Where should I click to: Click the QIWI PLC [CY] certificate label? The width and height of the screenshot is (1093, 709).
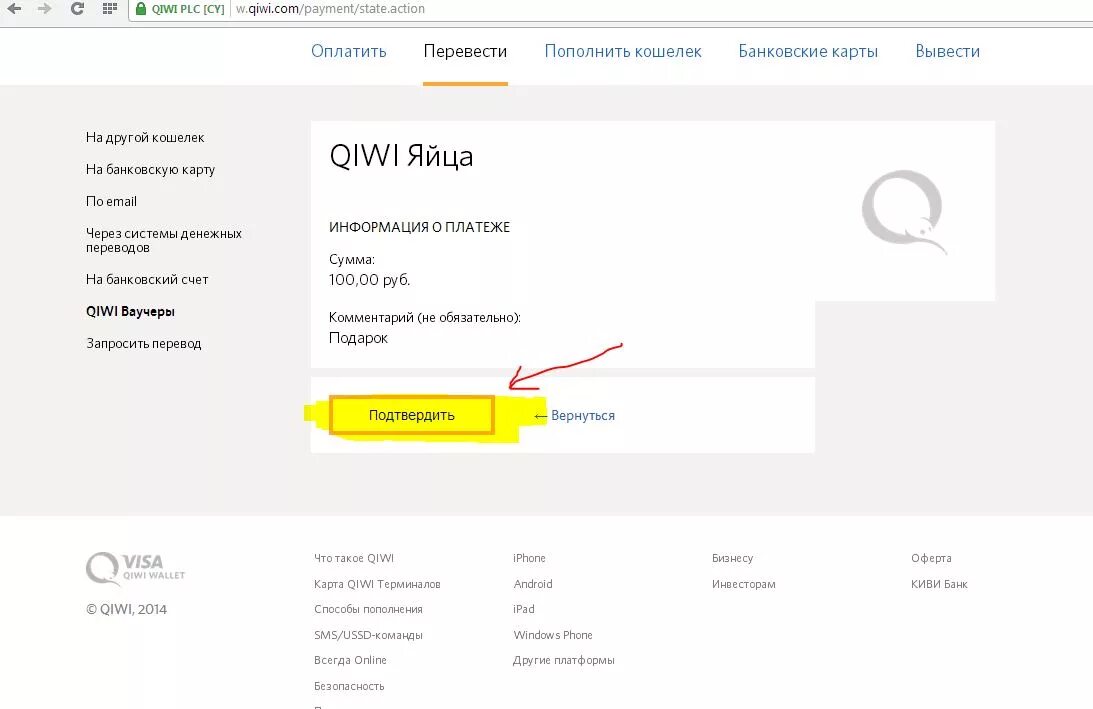[188, 9]
